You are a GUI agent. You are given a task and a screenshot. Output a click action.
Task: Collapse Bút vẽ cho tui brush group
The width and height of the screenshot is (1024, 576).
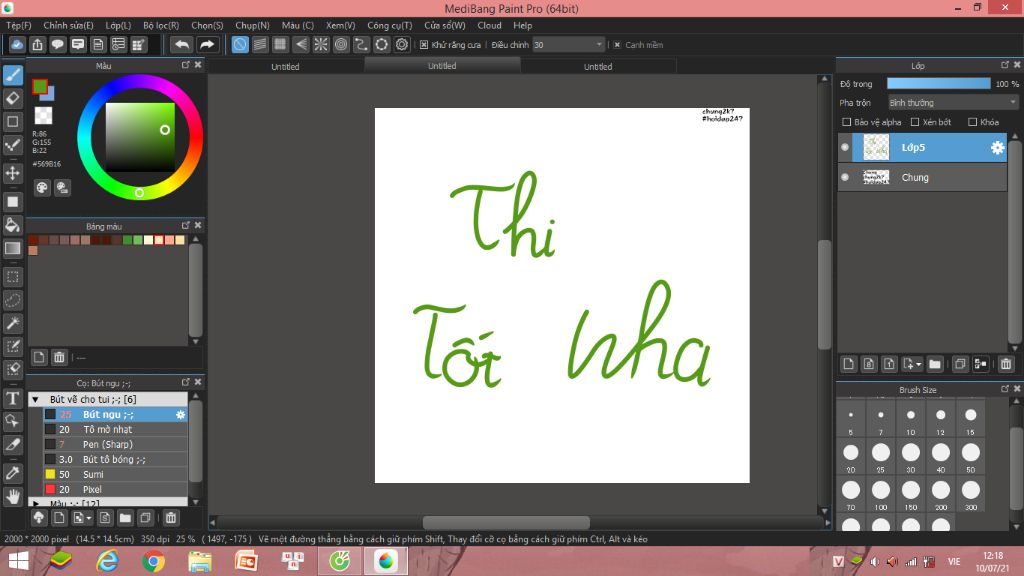pyautogui.click(x=36, y=399)
